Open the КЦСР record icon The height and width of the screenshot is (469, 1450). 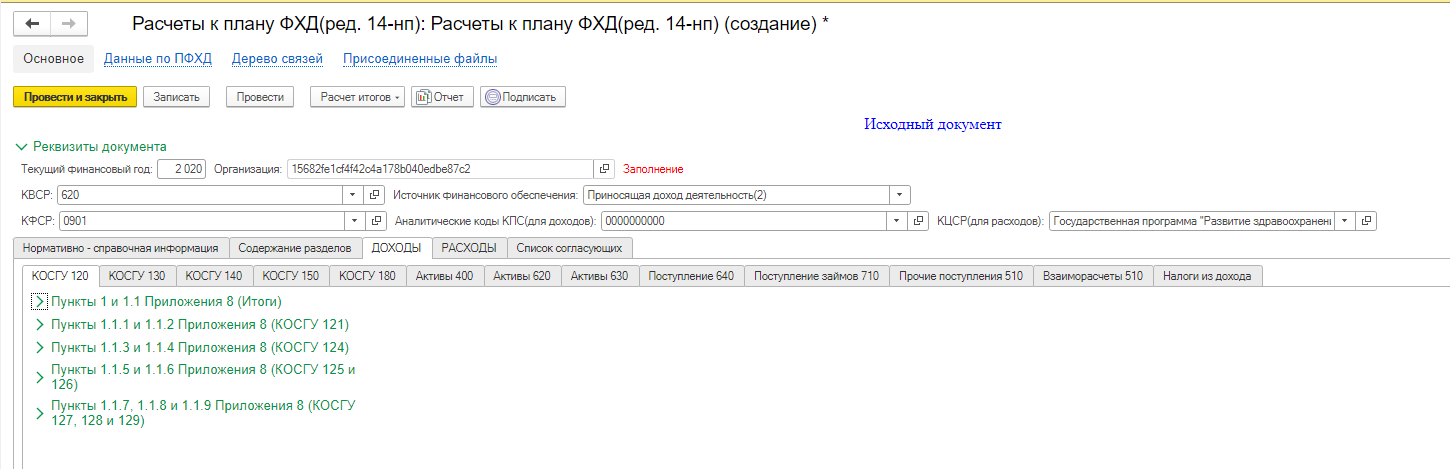click(1367, 221)
